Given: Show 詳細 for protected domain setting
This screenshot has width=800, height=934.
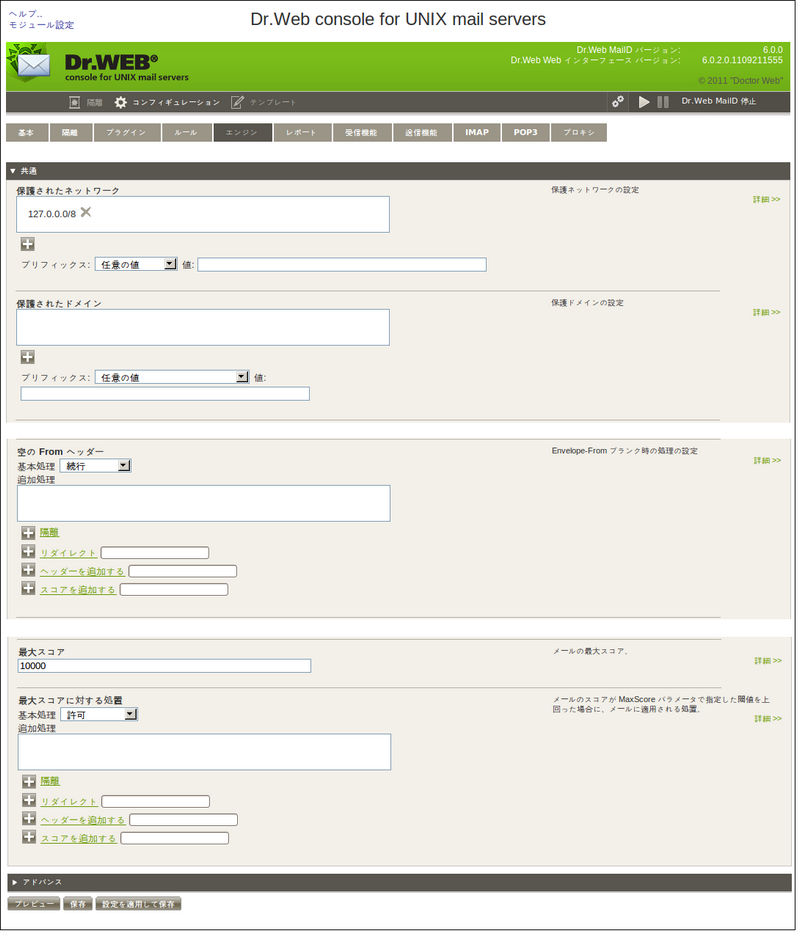Looking at the screenshot, I should click(767, 312).
